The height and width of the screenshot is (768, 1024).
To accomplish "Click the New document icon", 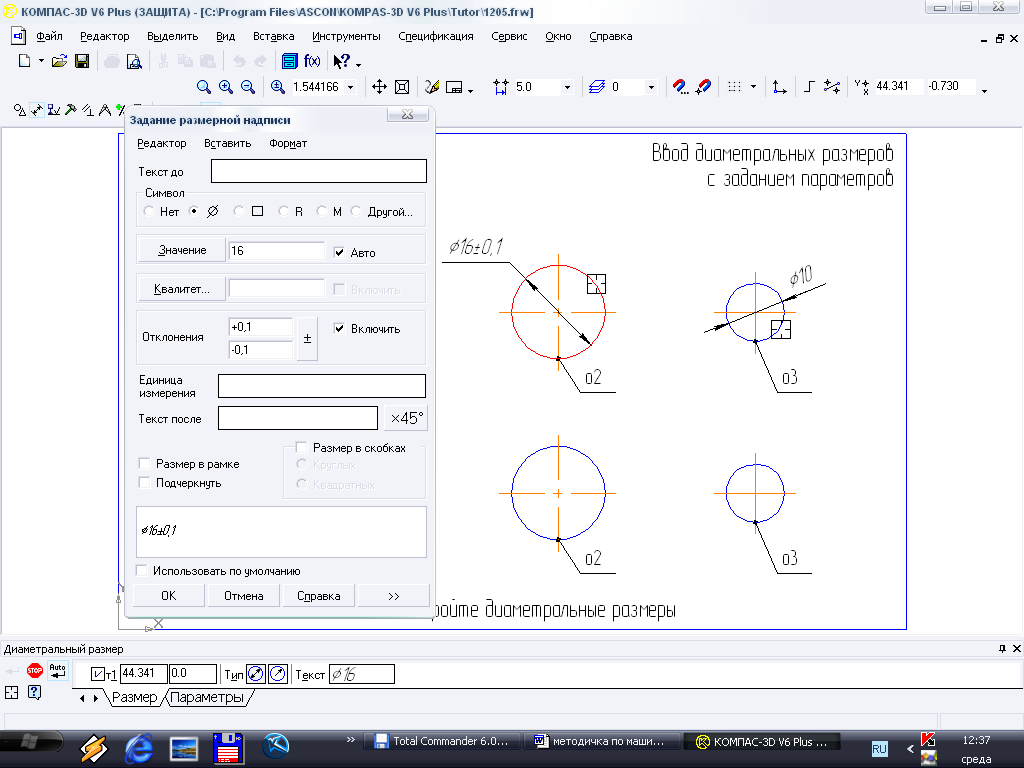I will [24, 61].
